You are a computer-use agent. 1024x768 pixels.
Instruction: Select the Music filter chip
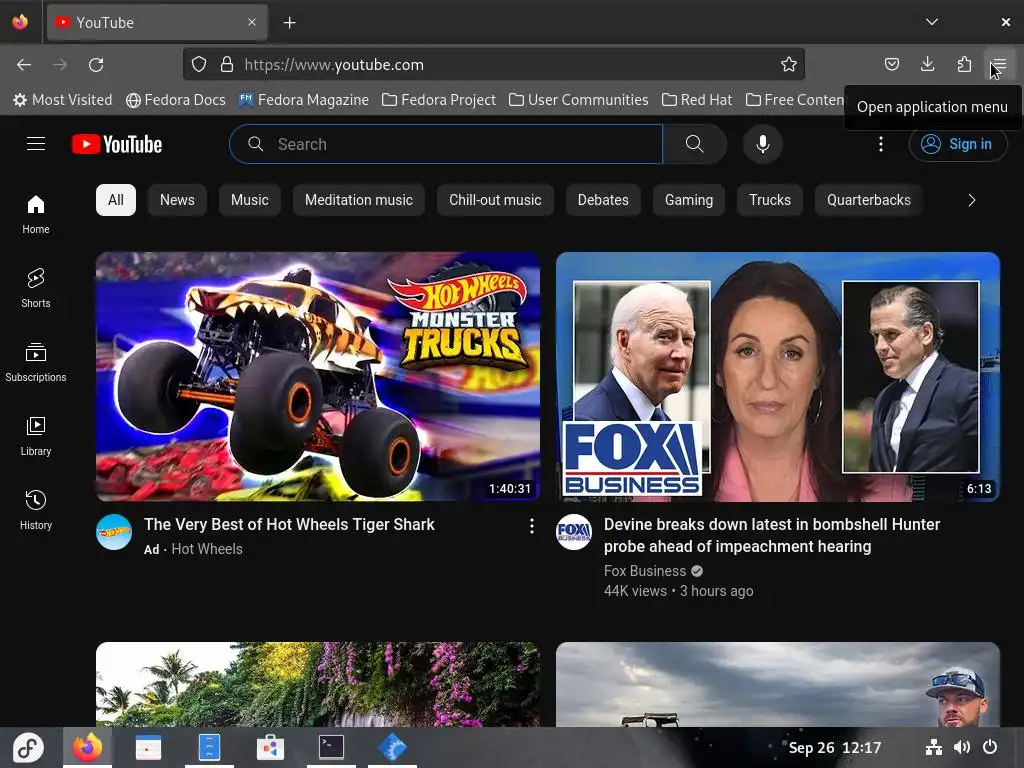(249, 200)
